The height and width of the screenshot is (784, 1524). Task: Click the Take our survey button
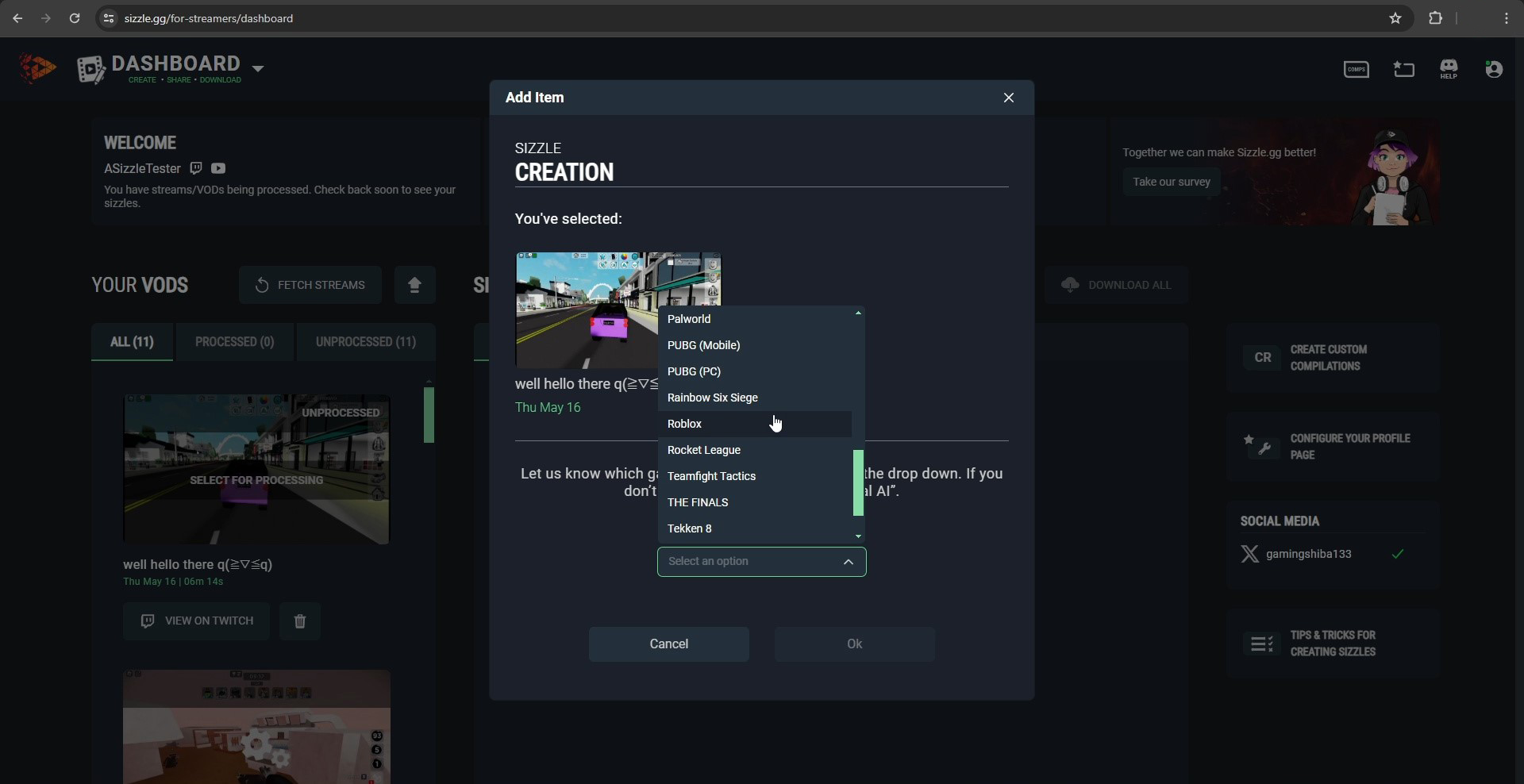tap(1171, 182)
